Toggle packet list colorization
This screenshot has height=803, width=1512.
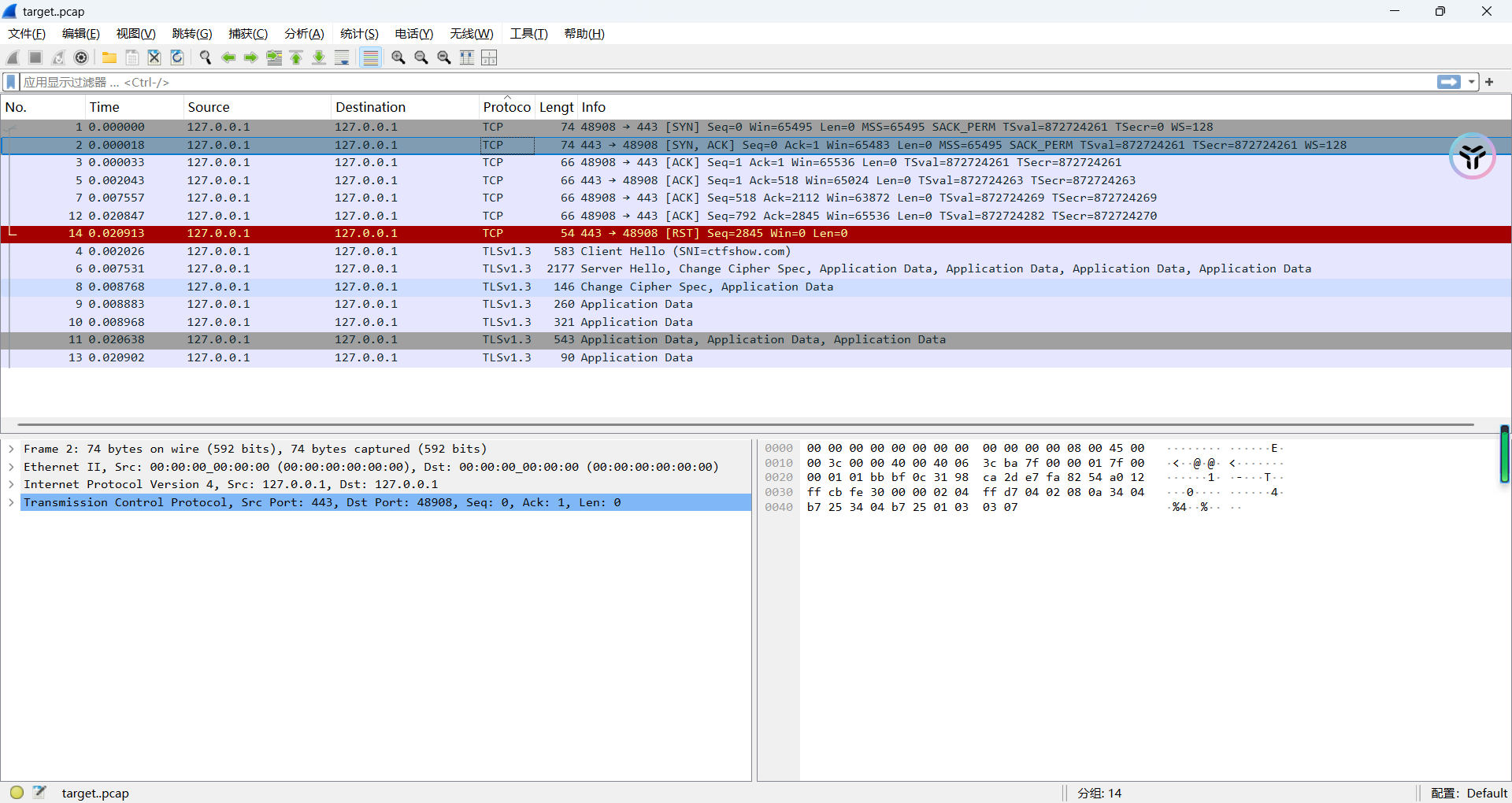point(370,57)
